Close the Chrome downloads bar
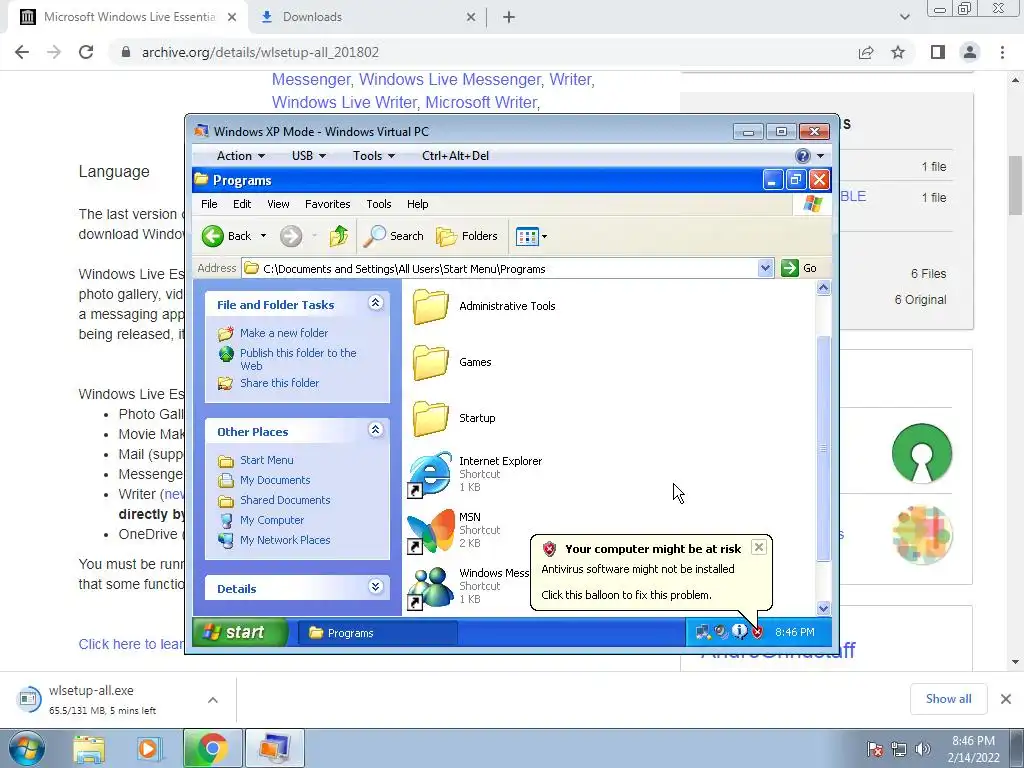The width and height of the screenshot is (1024, 768). point(1006,699)
